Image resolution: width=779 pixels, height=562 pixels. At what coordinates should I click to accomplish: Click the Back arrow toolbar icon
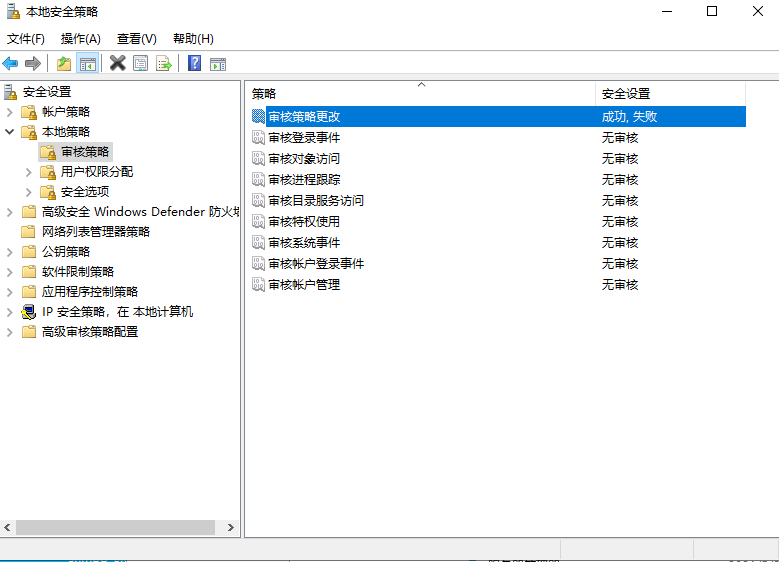coord(11,63)
